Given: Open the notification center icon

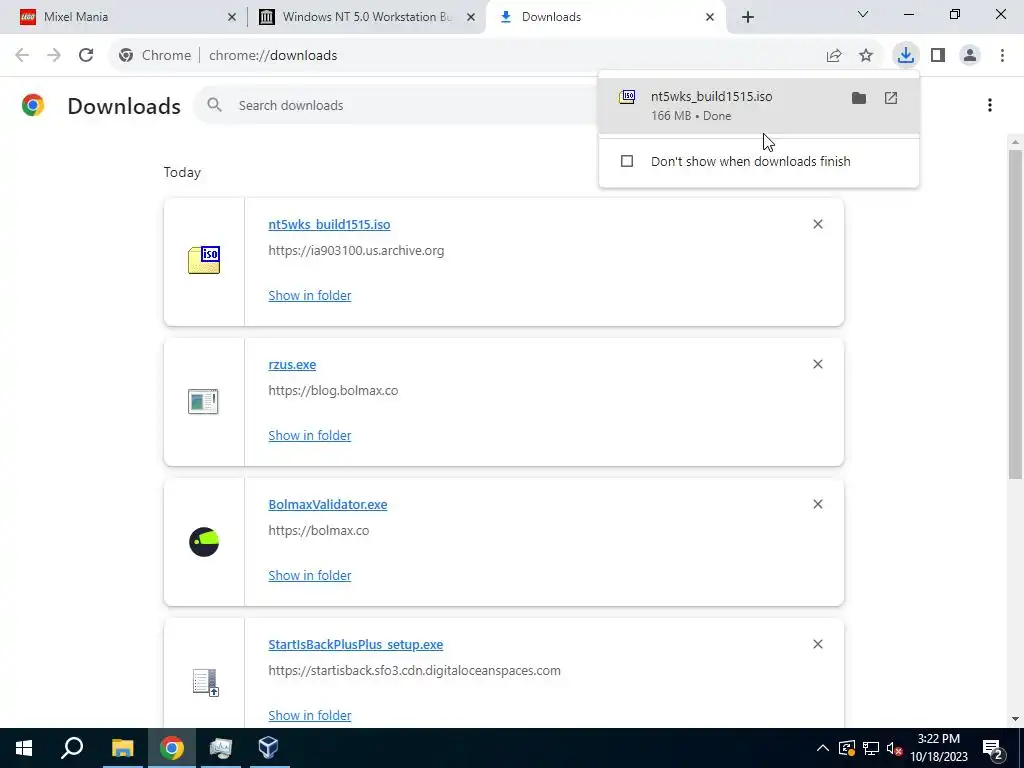Looking at the screenshot, I should point(993,748).
